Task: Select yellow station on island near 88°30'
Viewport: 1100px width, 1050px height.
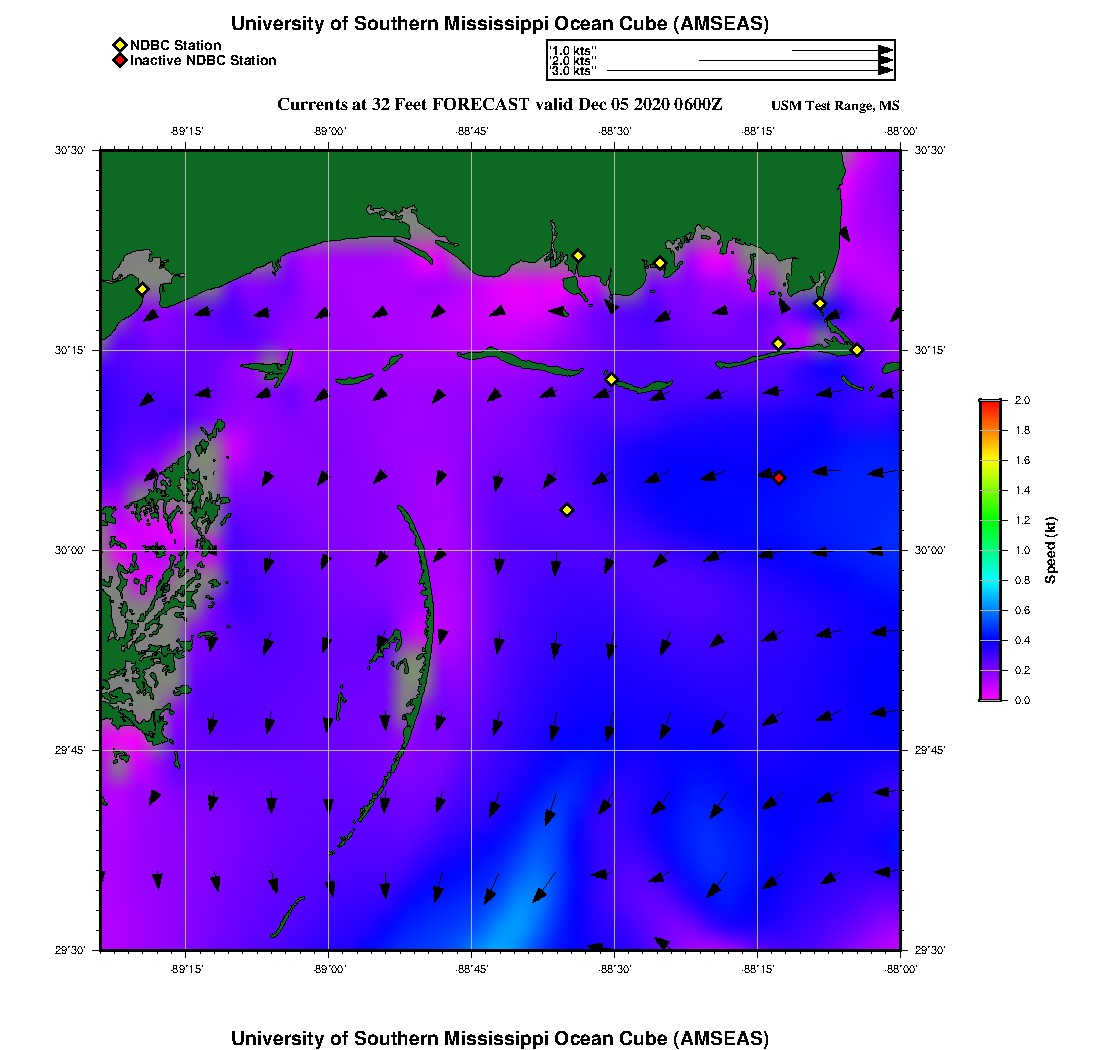Action: [612, 379]
